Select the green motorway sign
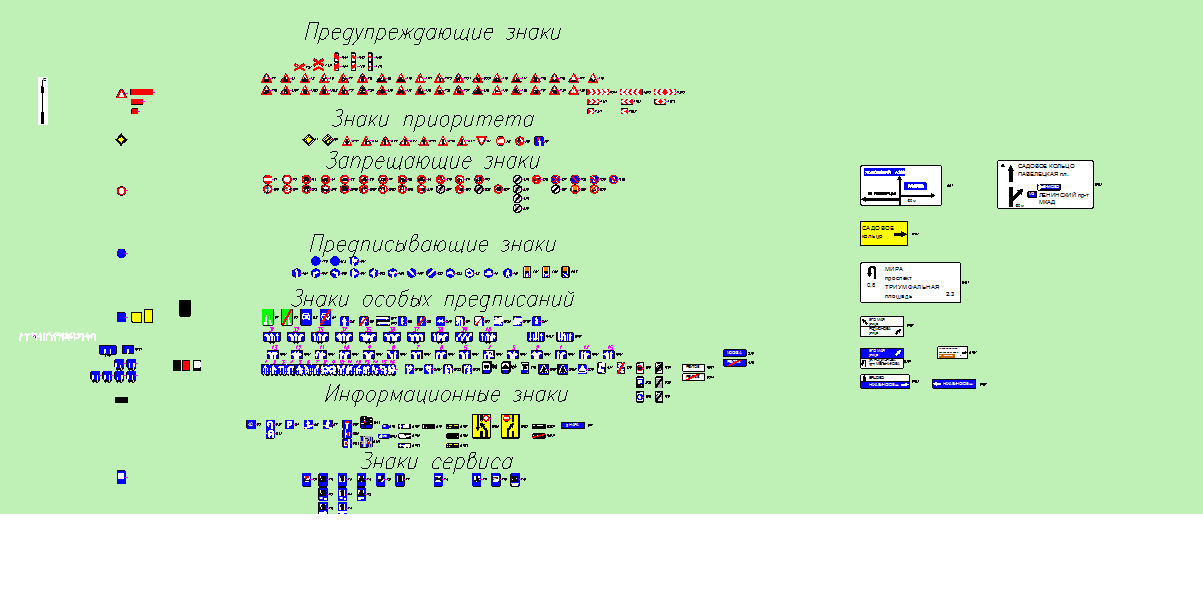The width and height of the screenshot is (1203, 600). tap(267, 317)
